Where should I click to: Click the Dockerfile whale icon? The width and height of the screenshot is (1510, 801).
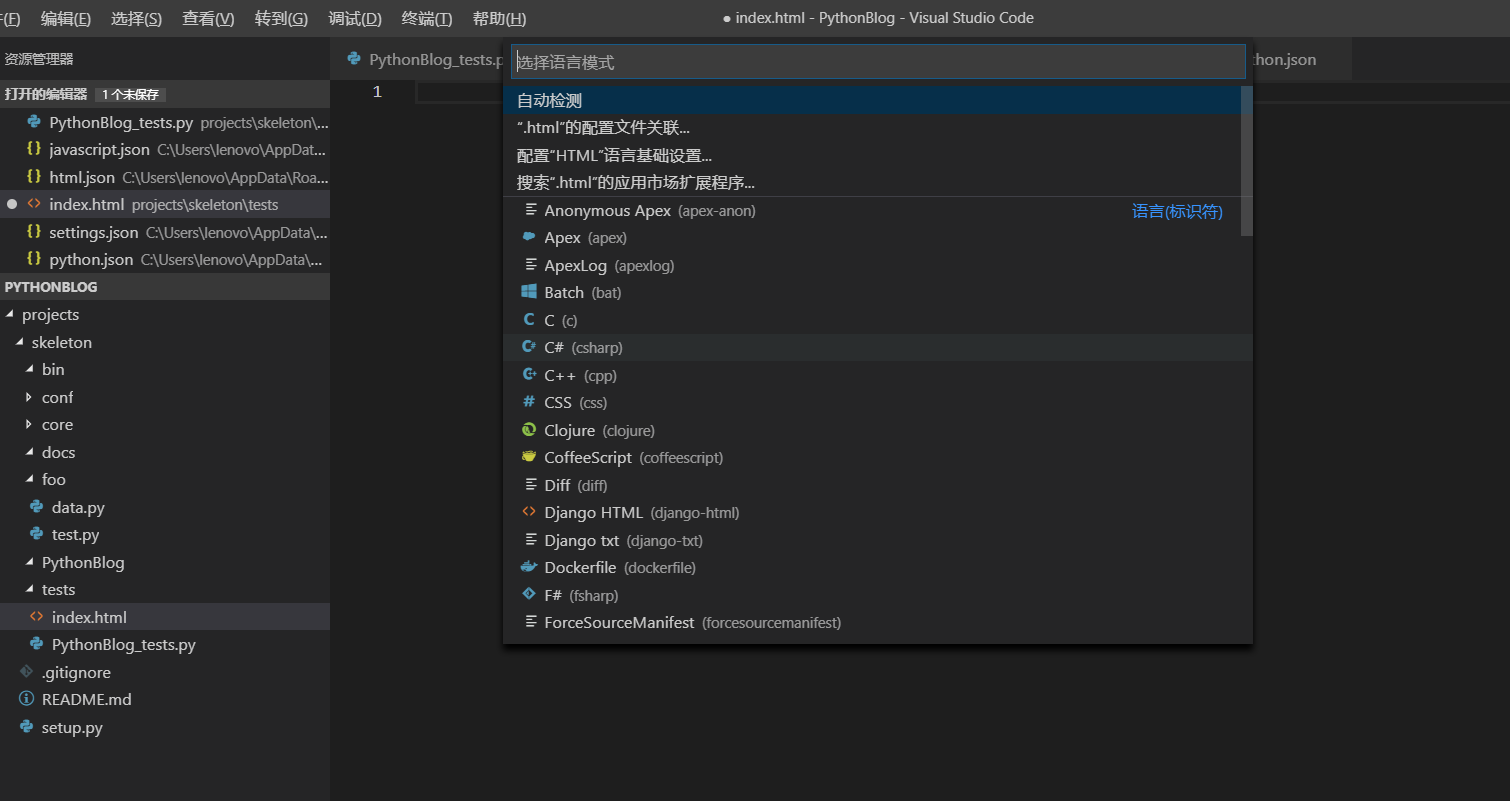[x=529, y=567]
